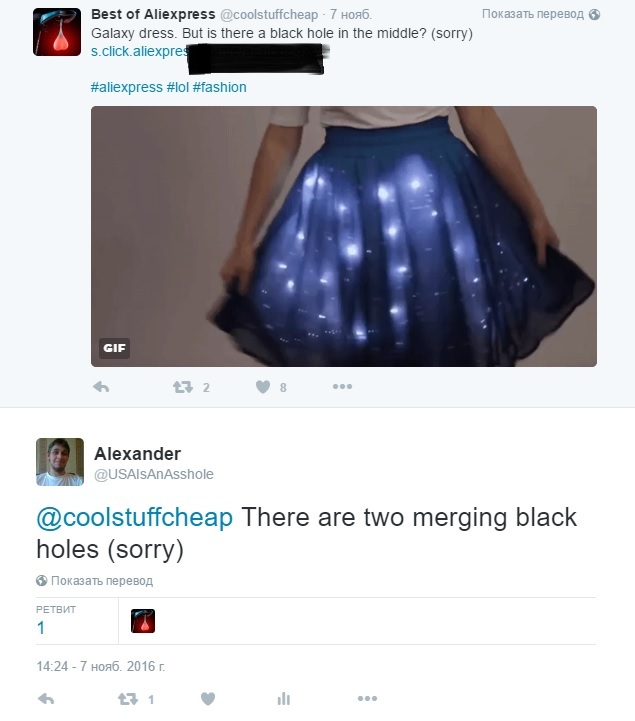Retweet the Galaxy dress tweet
Image resolution: width=635 pixels, height=721 pixels.
(183, 387)
